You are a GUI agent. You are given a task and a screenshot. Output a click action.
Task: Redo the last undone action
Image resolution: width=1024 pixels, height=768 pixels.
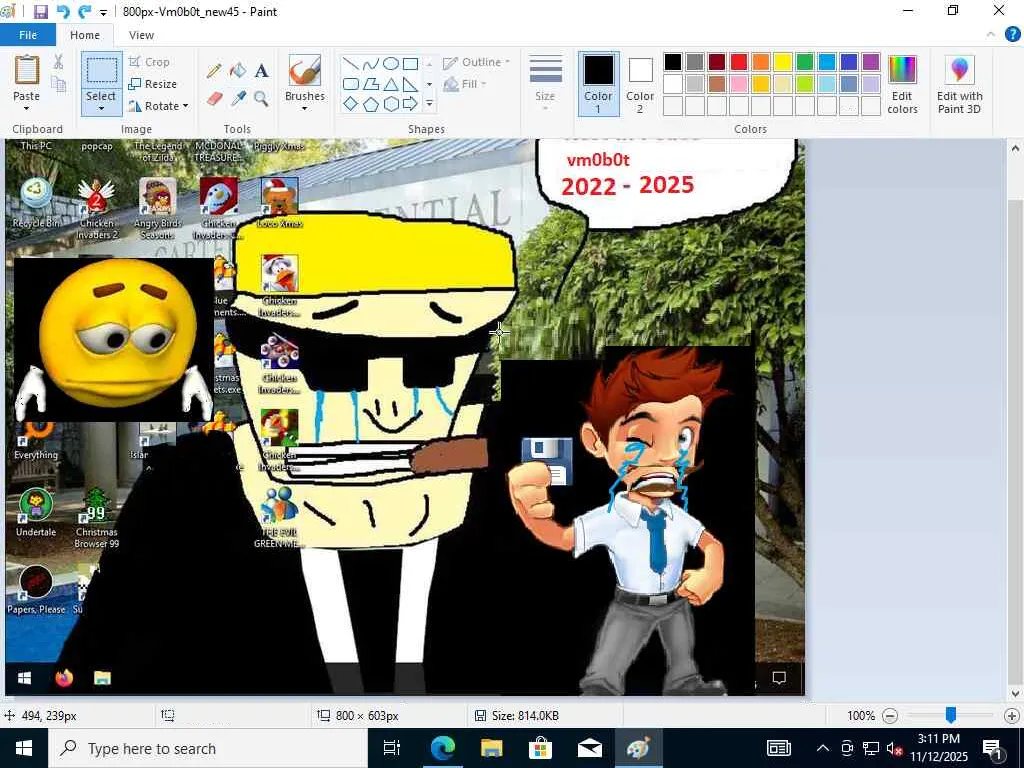85,11
